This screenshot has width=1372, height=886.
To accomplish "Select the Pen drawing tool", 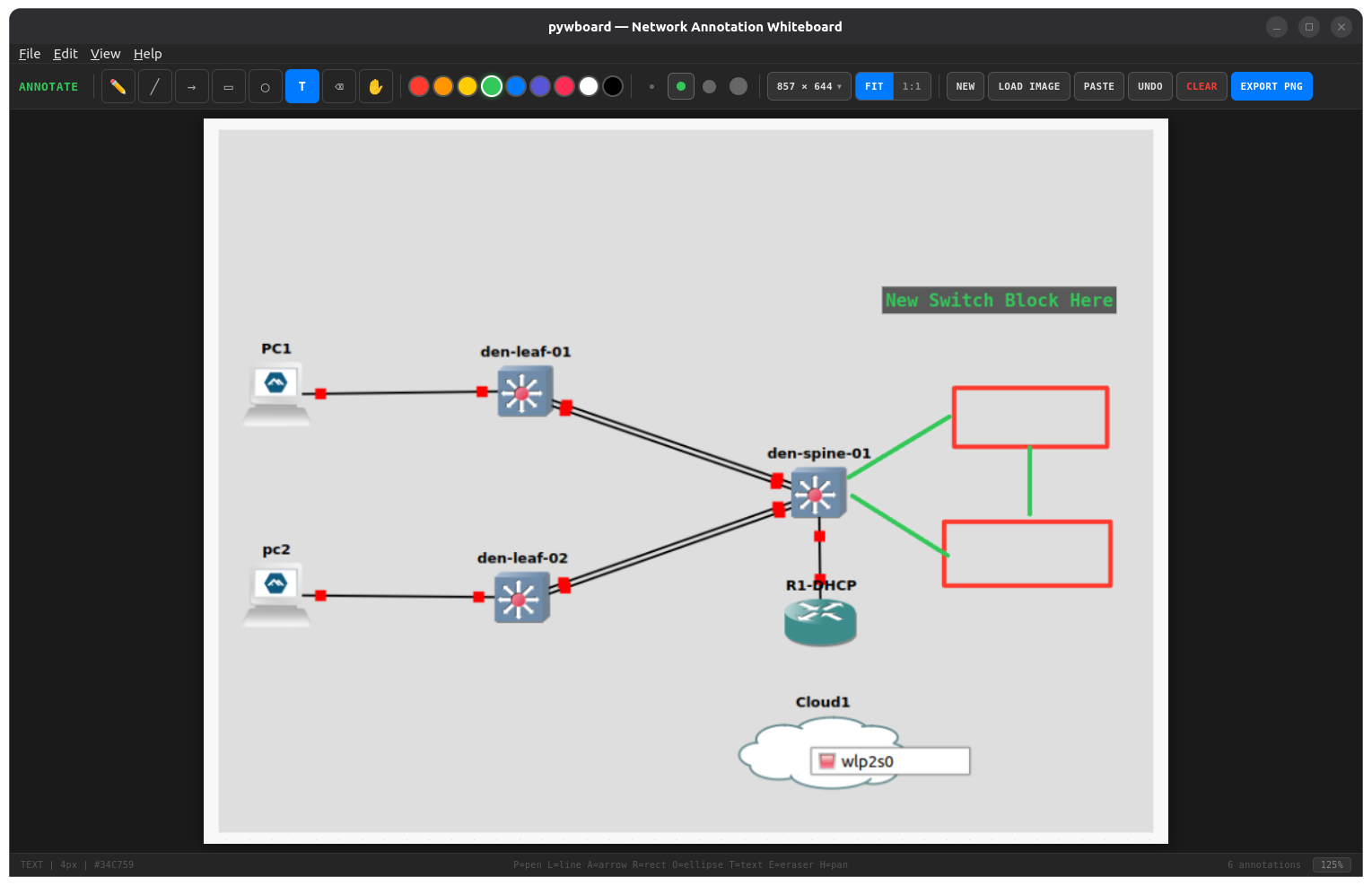I will click(x=118, y=86).
